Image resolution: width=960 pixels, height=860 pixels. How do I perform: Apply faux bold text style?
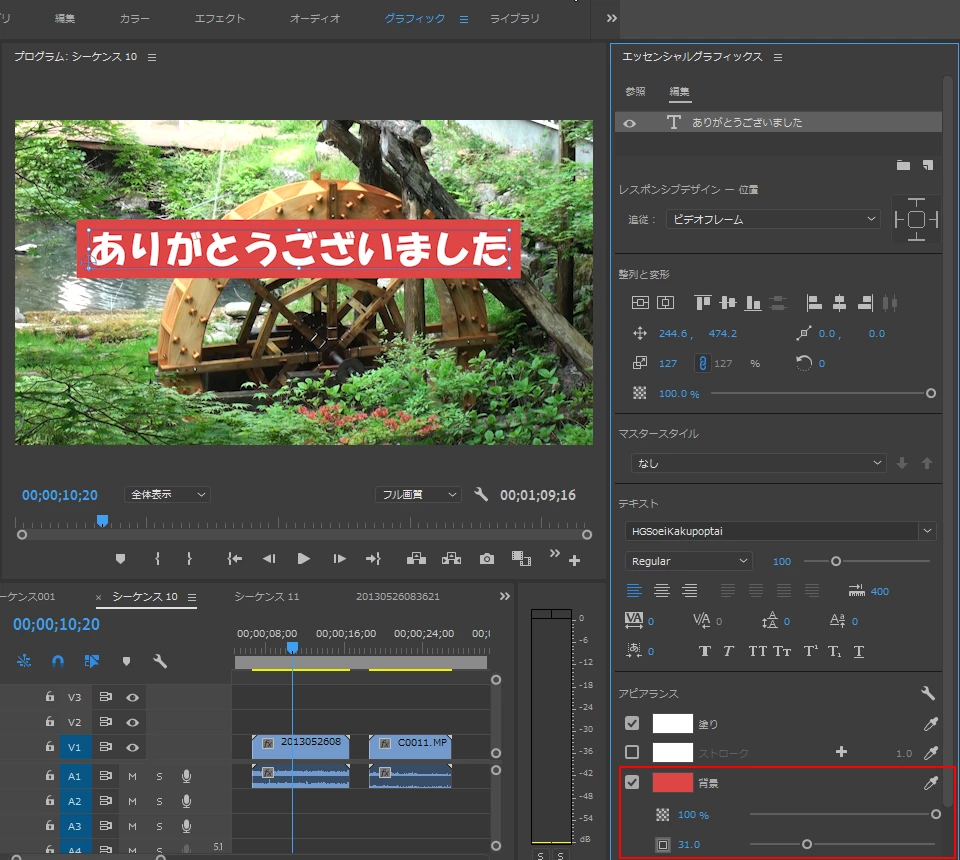[705, 651]
